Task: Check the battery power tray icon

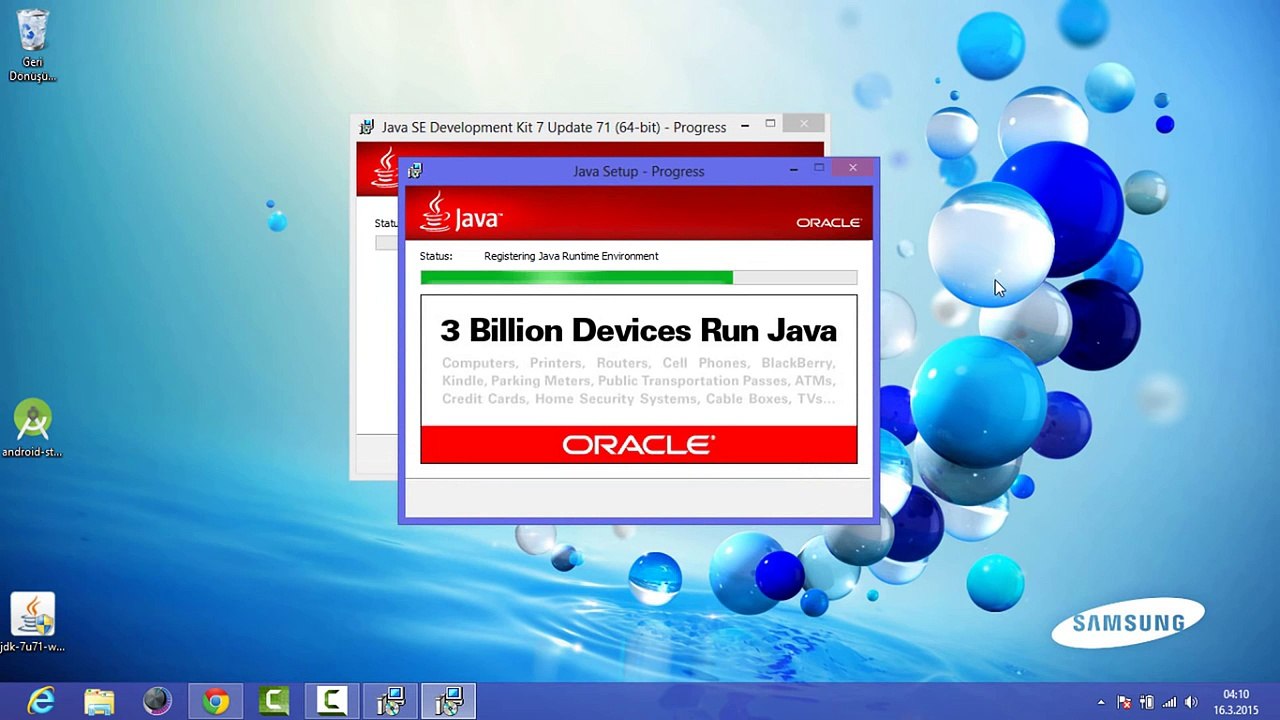Action: coord(1147,702)
